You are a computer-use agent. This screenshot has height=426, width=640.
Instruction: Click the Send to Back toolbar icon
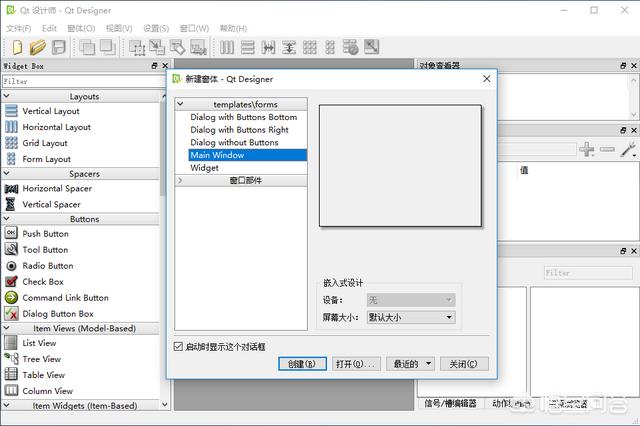(x=87, y=47)
